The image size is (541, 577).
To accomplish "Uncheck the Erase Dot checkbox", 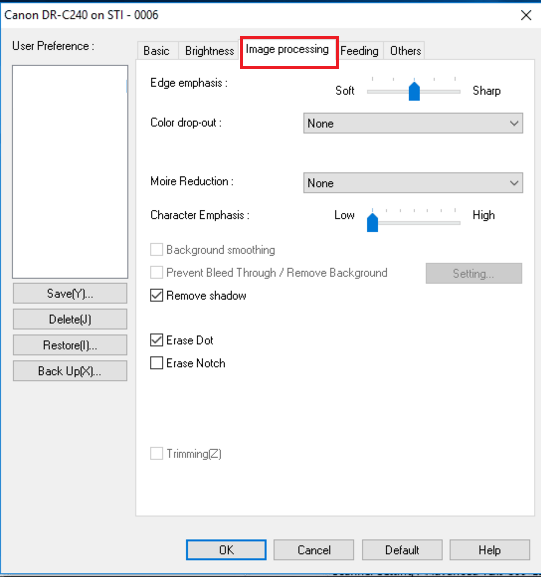I will [156, 340].
